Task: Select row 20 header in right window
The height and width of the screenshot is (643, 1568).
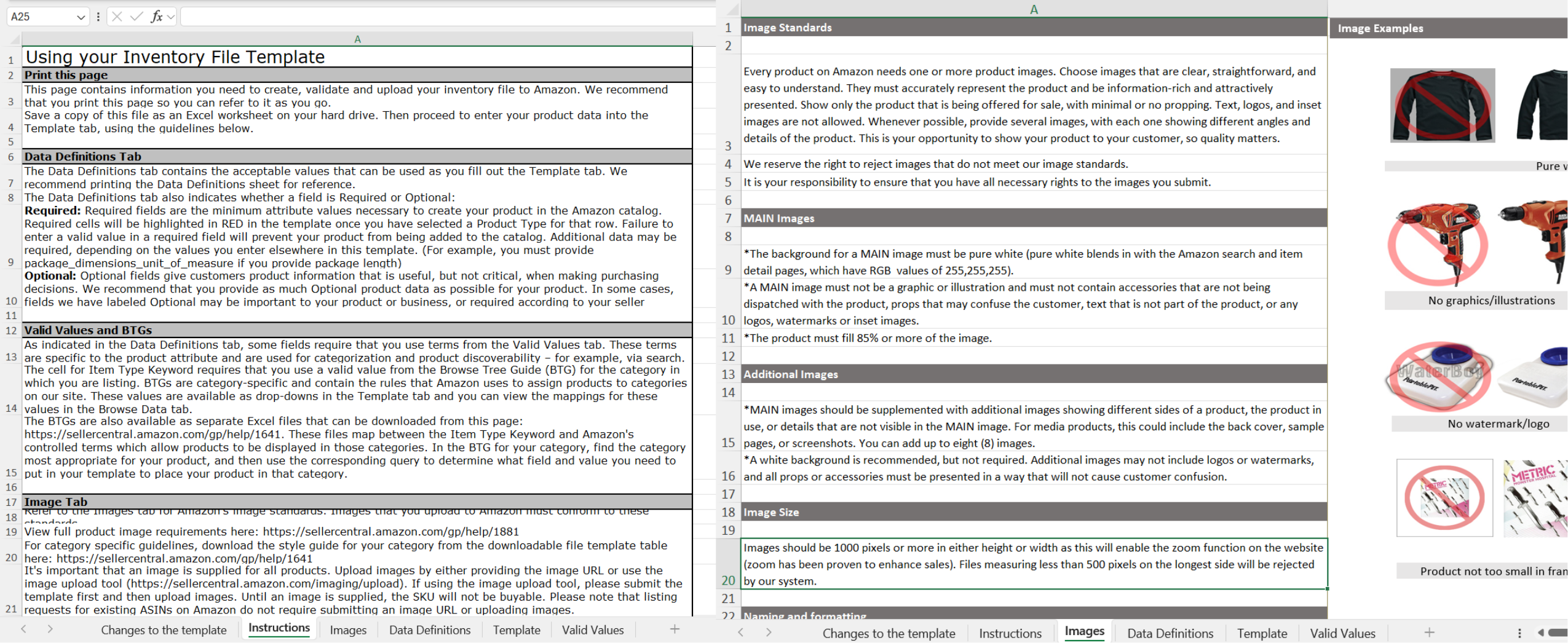Action: coord(728,564)
